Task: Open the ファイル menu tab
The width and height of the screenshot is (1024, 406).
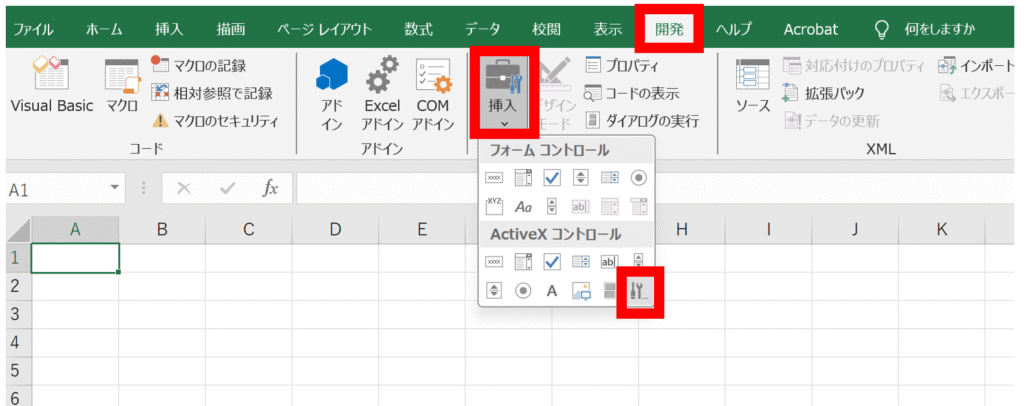Action: pyautogui.click(x=32, y=28)
